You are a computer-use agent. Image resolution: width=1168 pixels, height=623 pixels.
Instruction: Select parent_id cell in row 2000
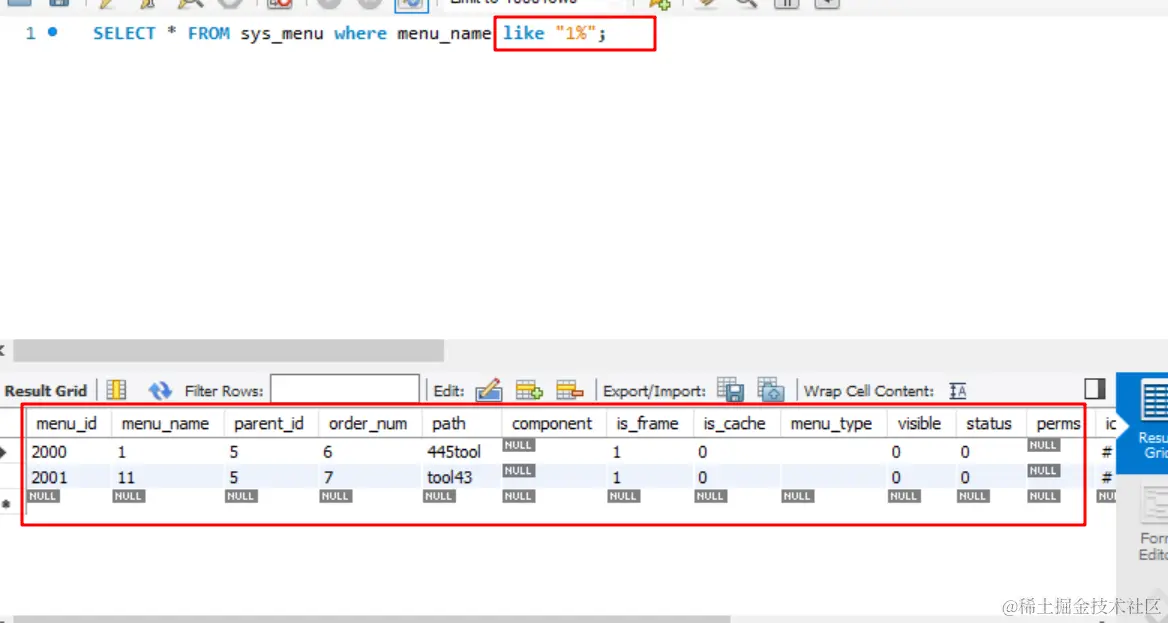(271, 452)
